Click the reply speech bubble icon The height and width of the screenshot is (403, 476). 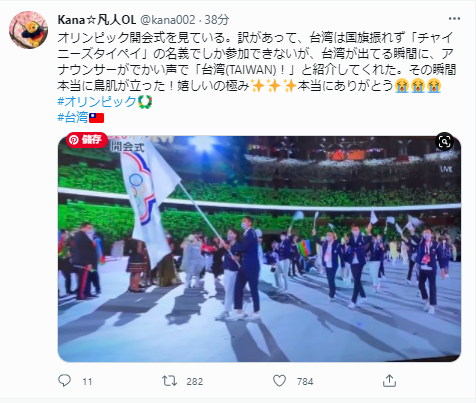click(64, 380)
